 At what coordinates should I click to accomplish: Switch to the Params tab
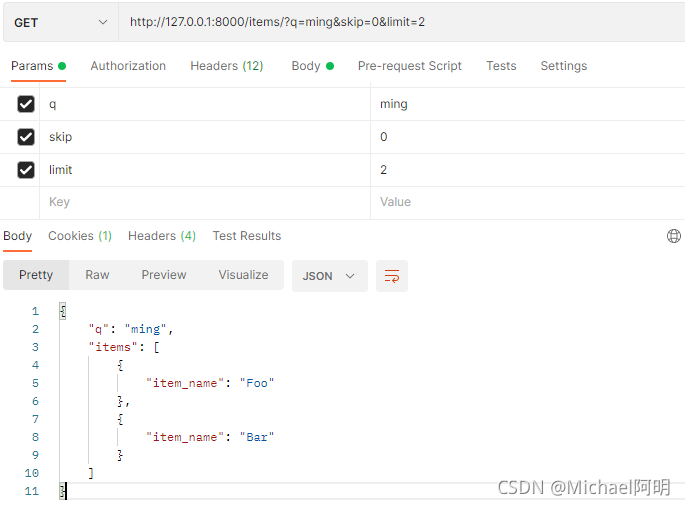click(38, 66)
